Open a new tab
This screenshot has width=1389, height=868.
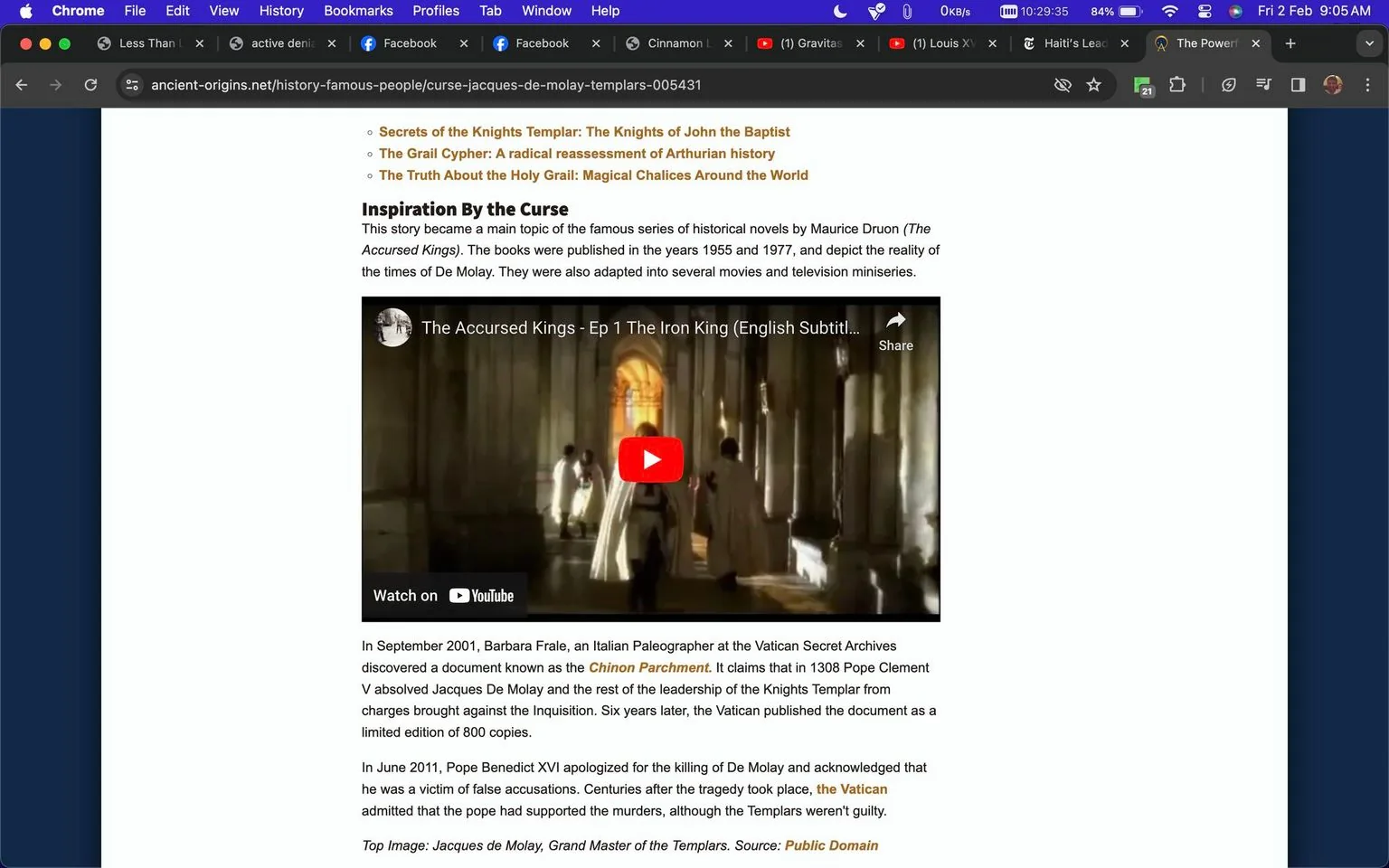coord(1290,43)
